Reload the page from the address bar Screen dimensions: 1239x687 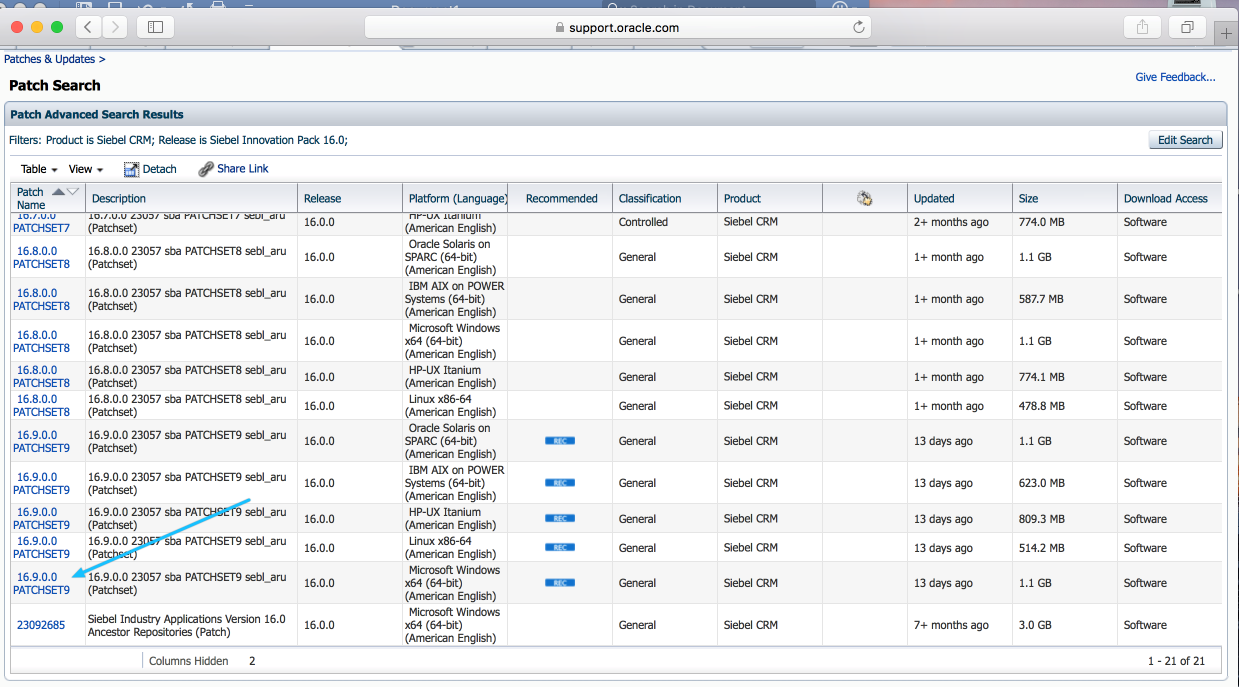(858, 27)
